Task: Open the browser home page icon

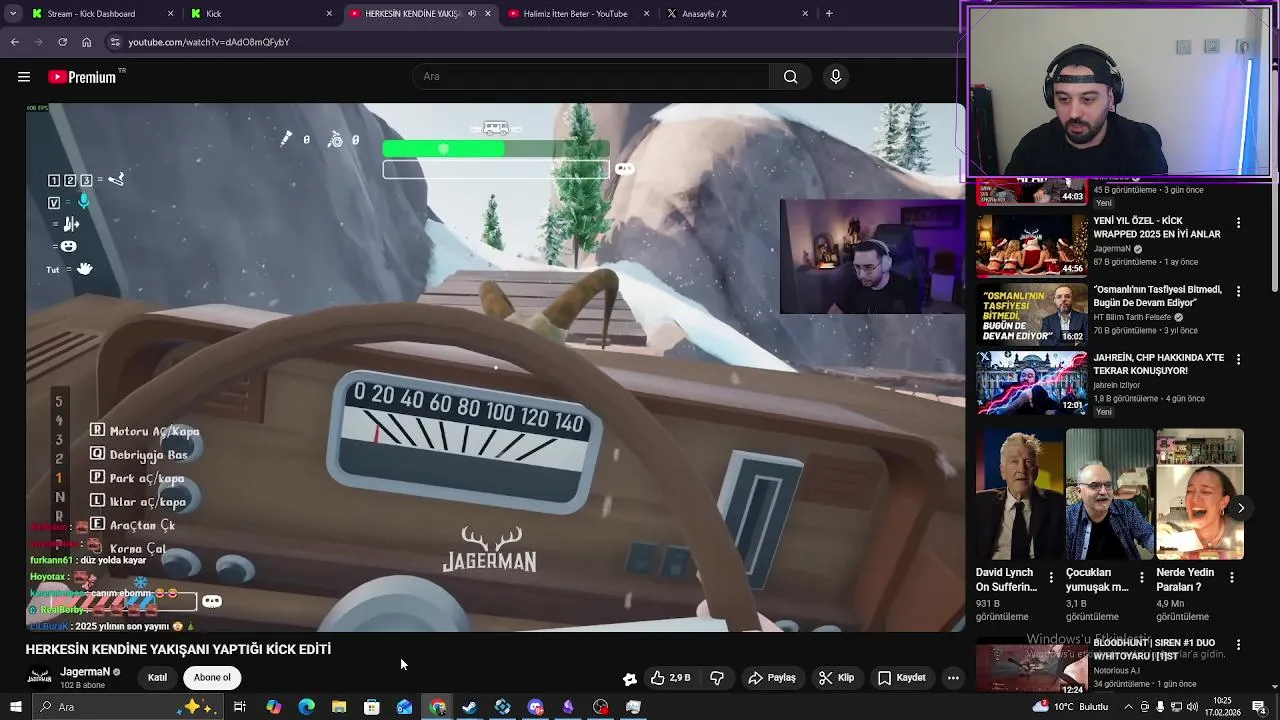Action: (x=87, y=42)
